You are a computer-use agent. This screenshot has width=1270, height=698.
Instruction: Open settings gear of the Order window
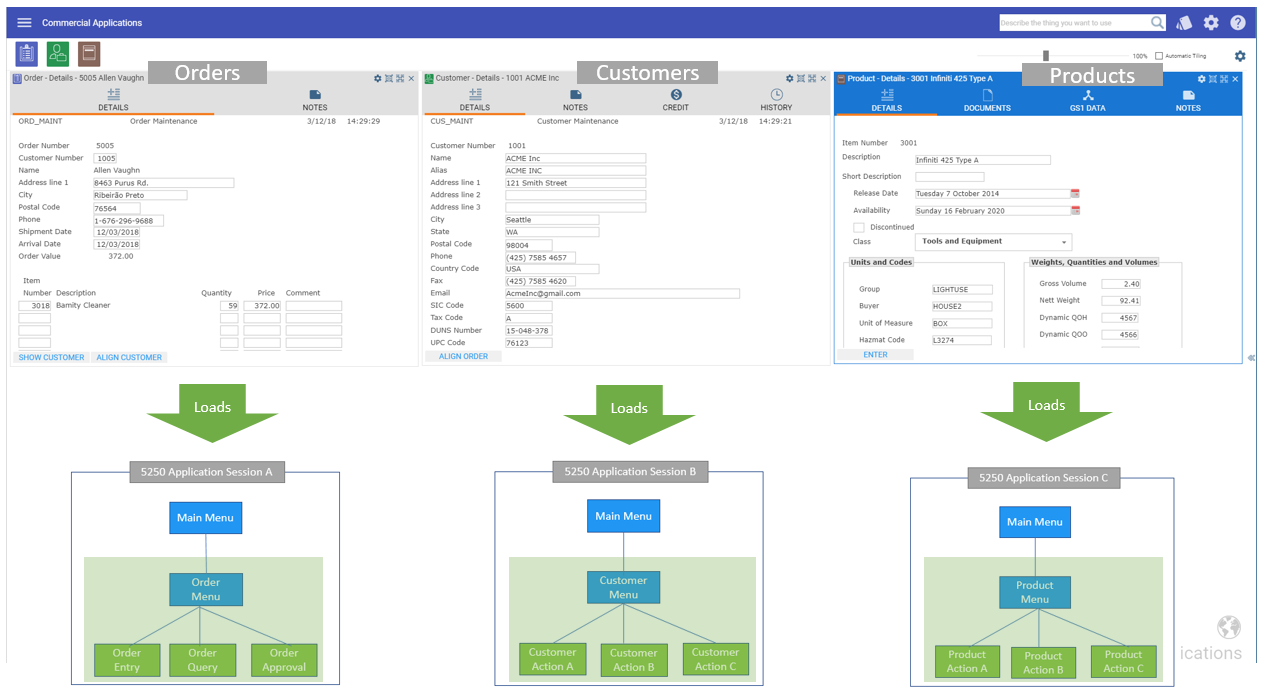378,78
